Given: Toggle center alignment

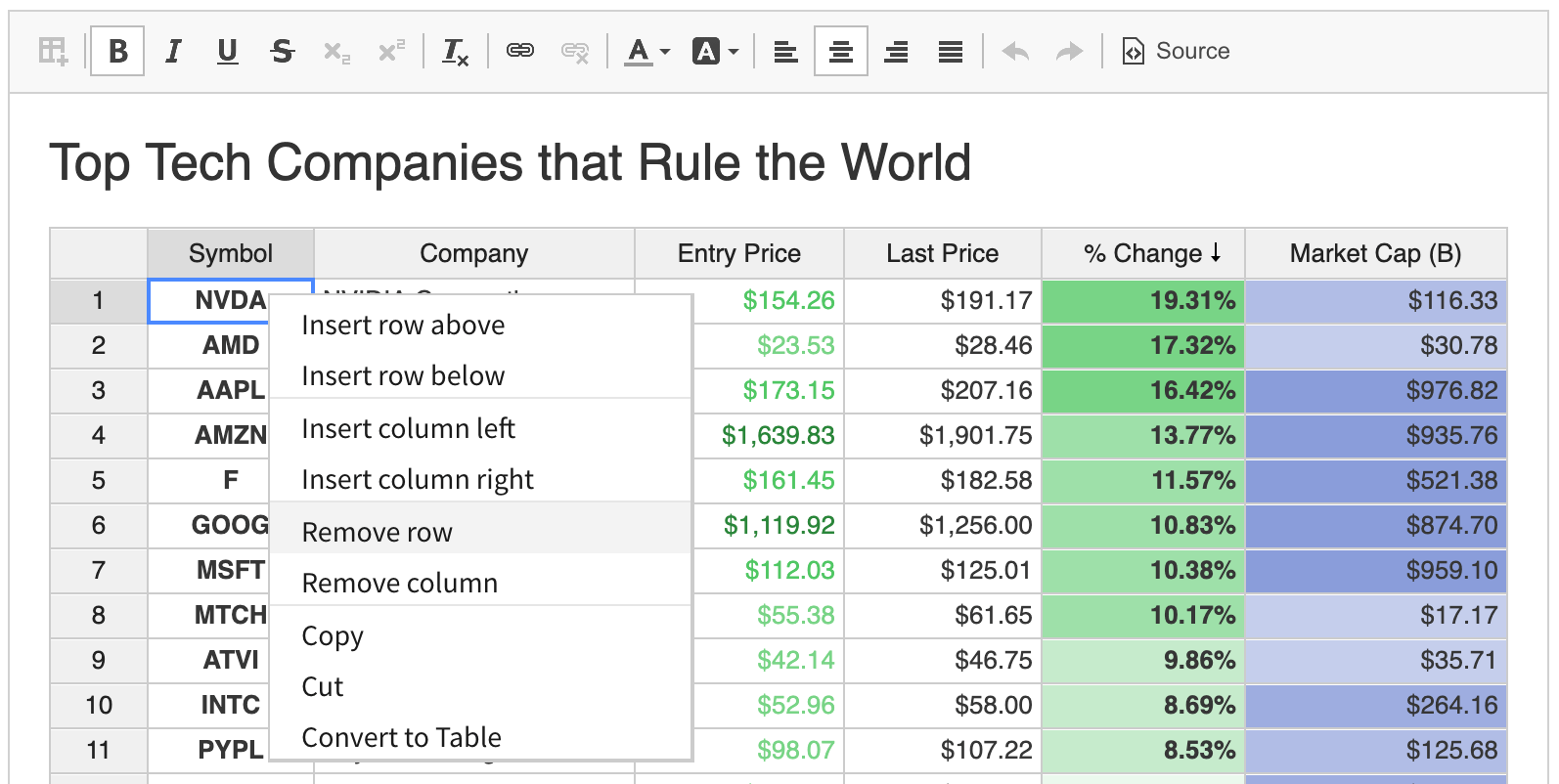Looking at the screenshot, I should (x=840, y=51).
